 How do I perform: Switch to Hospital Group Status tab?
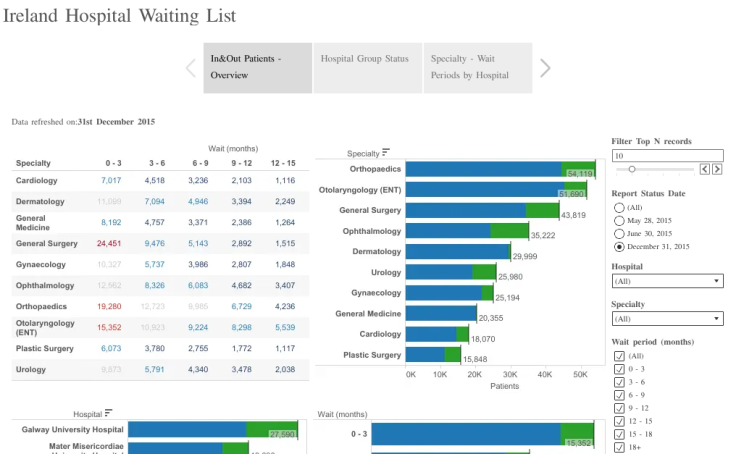tap(368, 68)
